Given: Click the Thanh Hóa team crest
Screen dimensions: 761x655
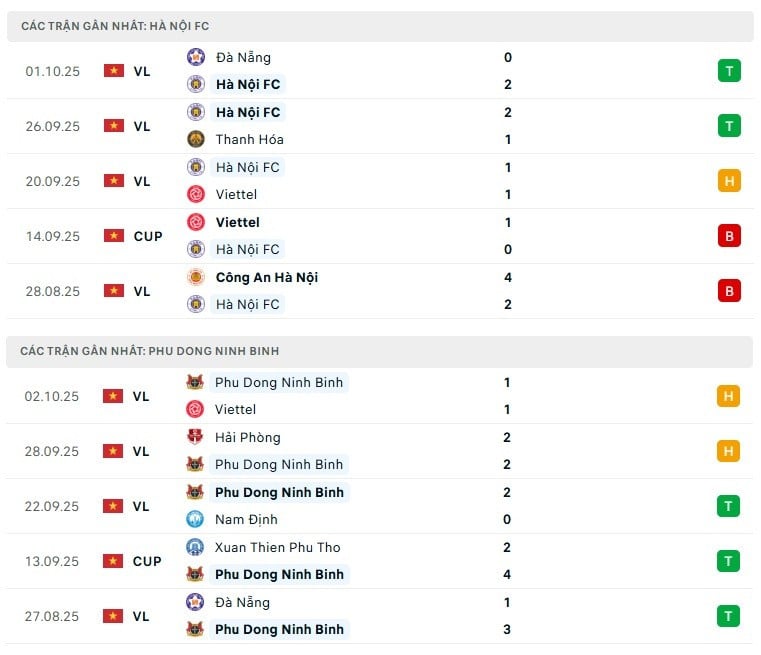Looking at the screenshot, I should click(x=196, y=139).
